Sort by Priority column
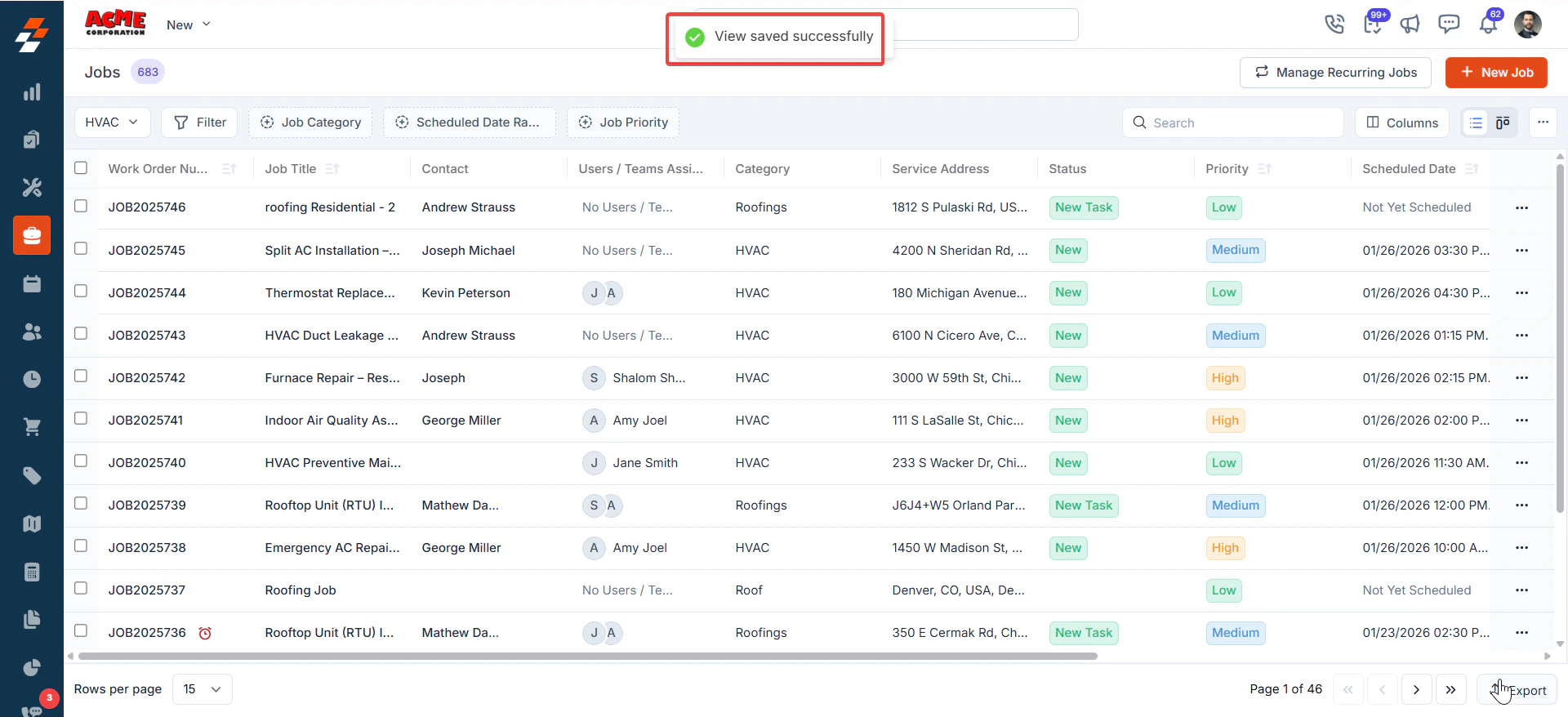1568x717 pixels. point(1264,169)
